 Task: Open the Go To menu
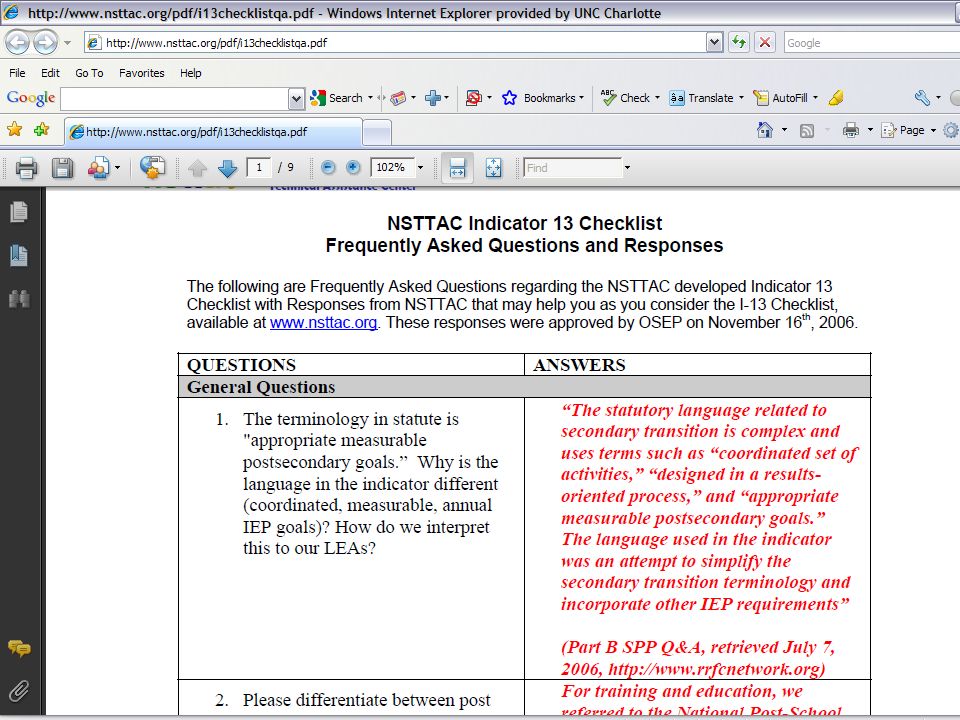[89, 73]
